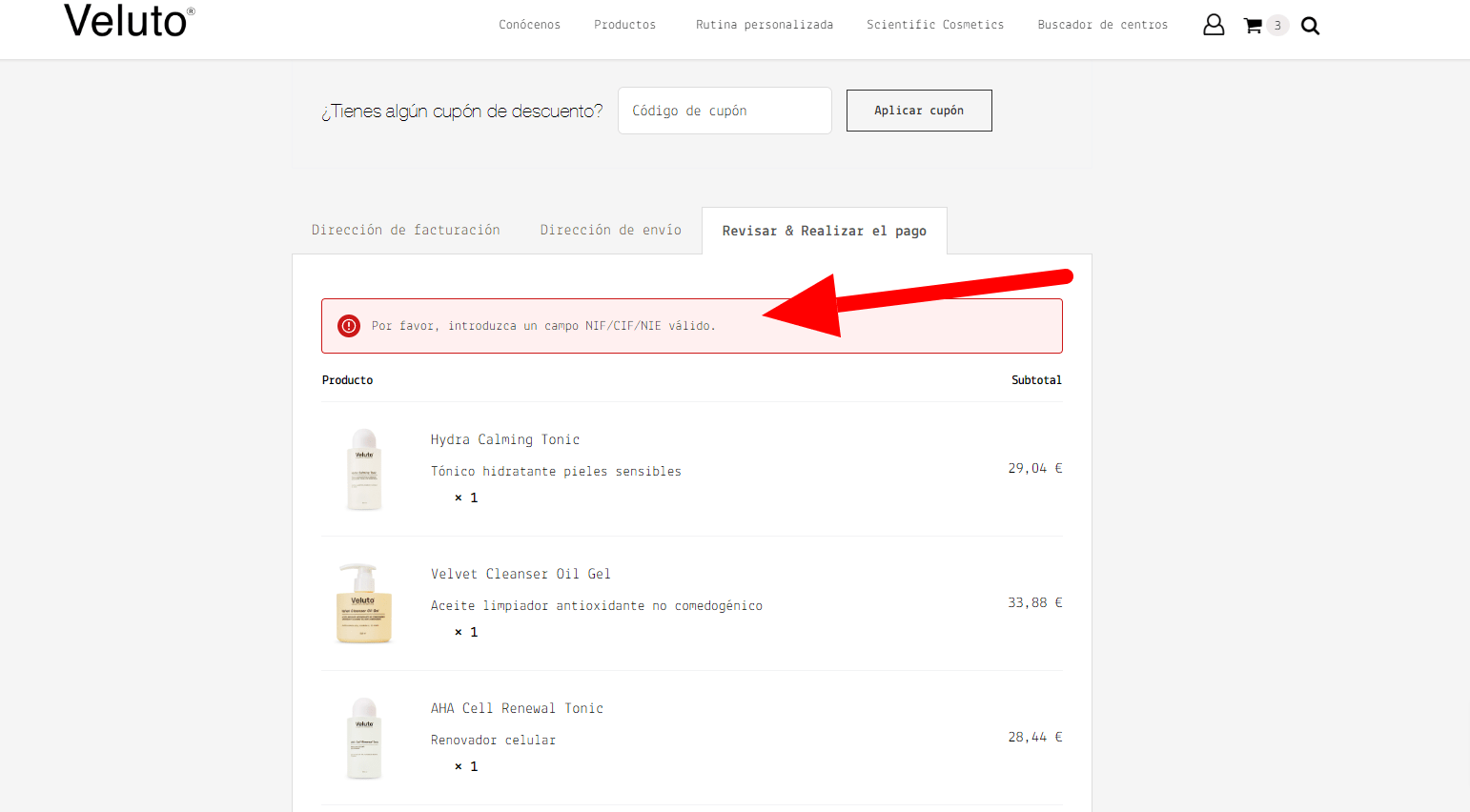Open Buscador de centros page
This screenshot has width=1470, height=812.
tap(1103, 25)
